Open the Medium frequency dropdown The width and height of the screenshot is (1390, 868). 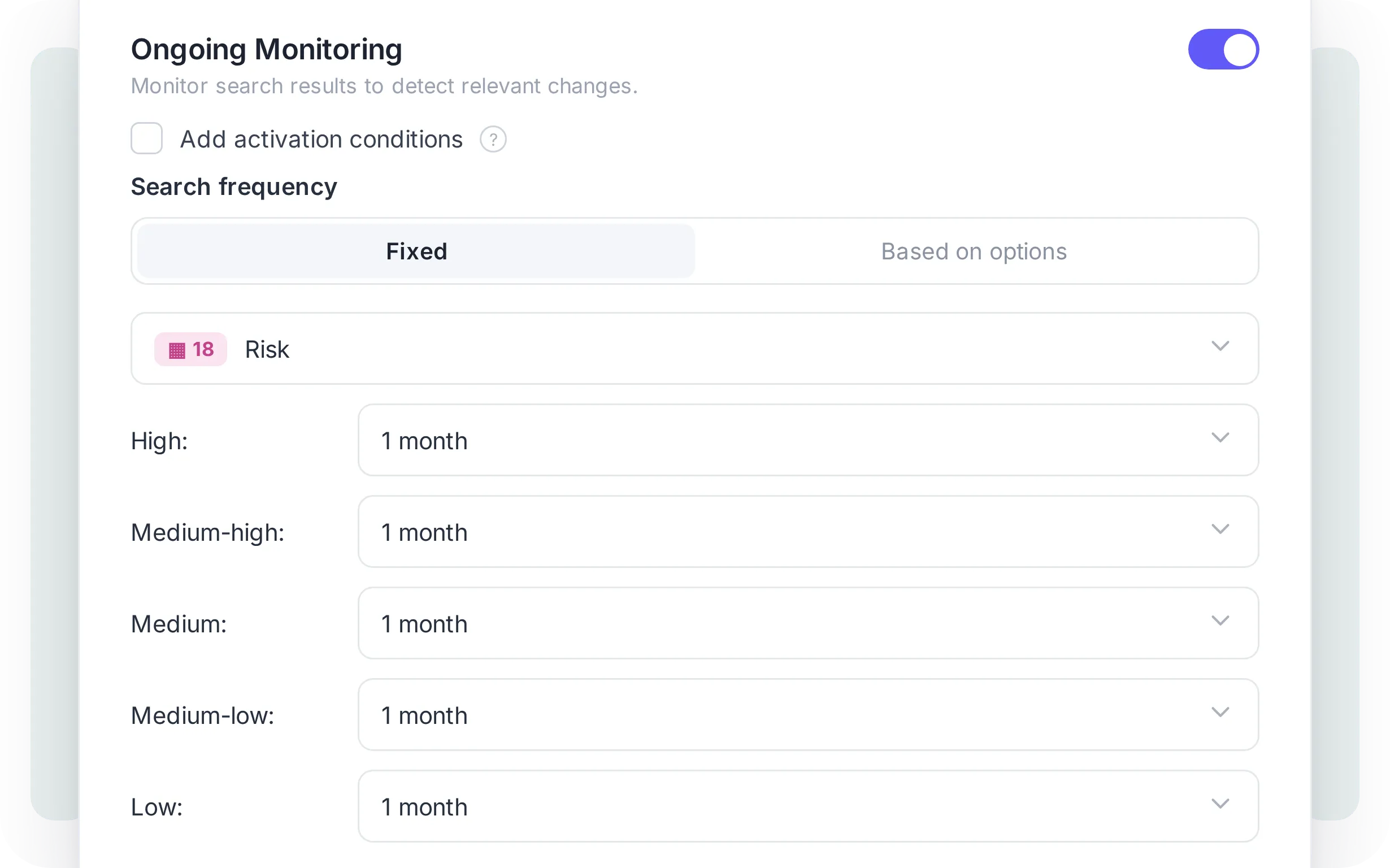coord(808,623)
